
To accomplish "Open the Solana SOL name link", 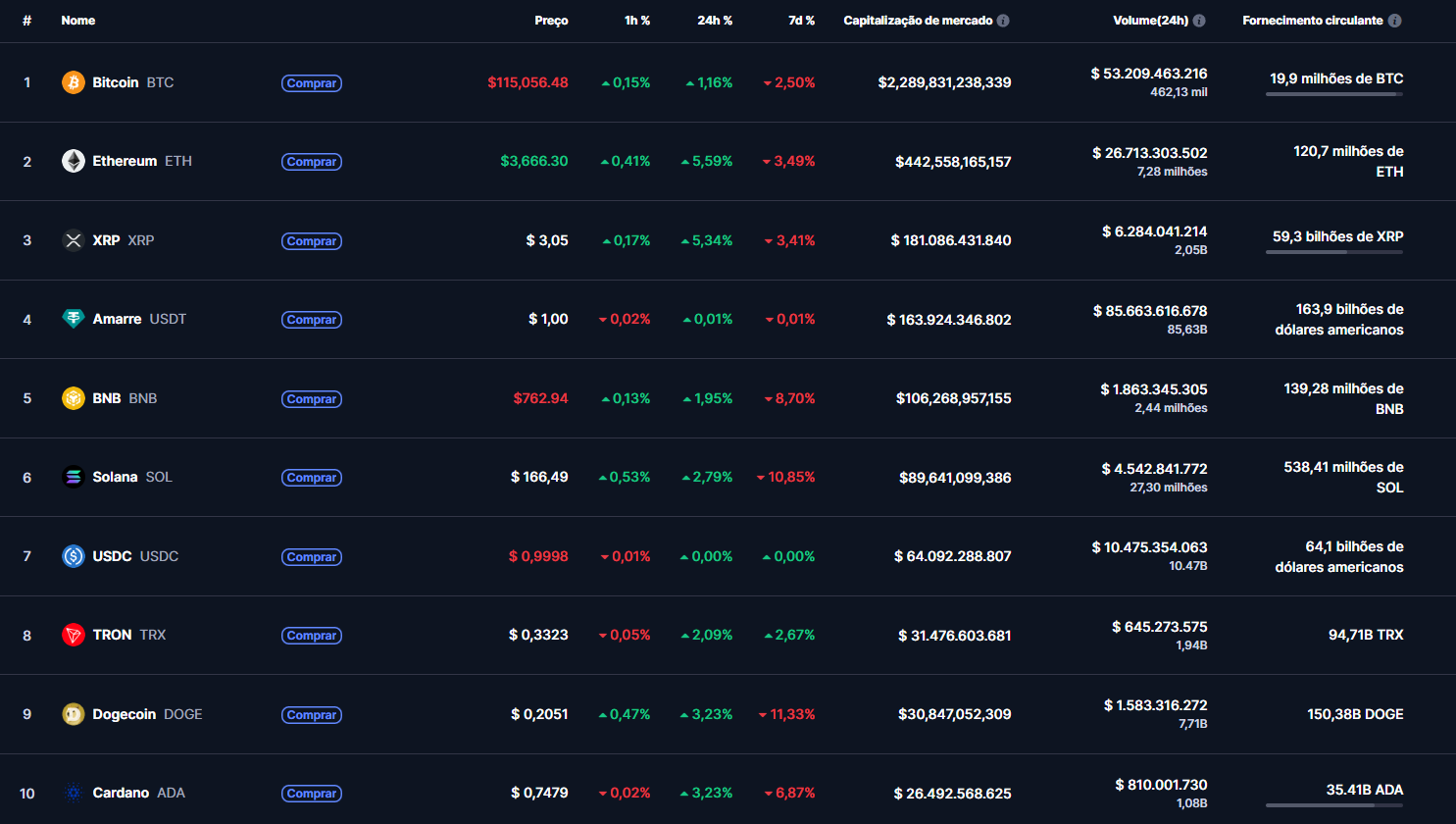I will [x=132, y=477].
